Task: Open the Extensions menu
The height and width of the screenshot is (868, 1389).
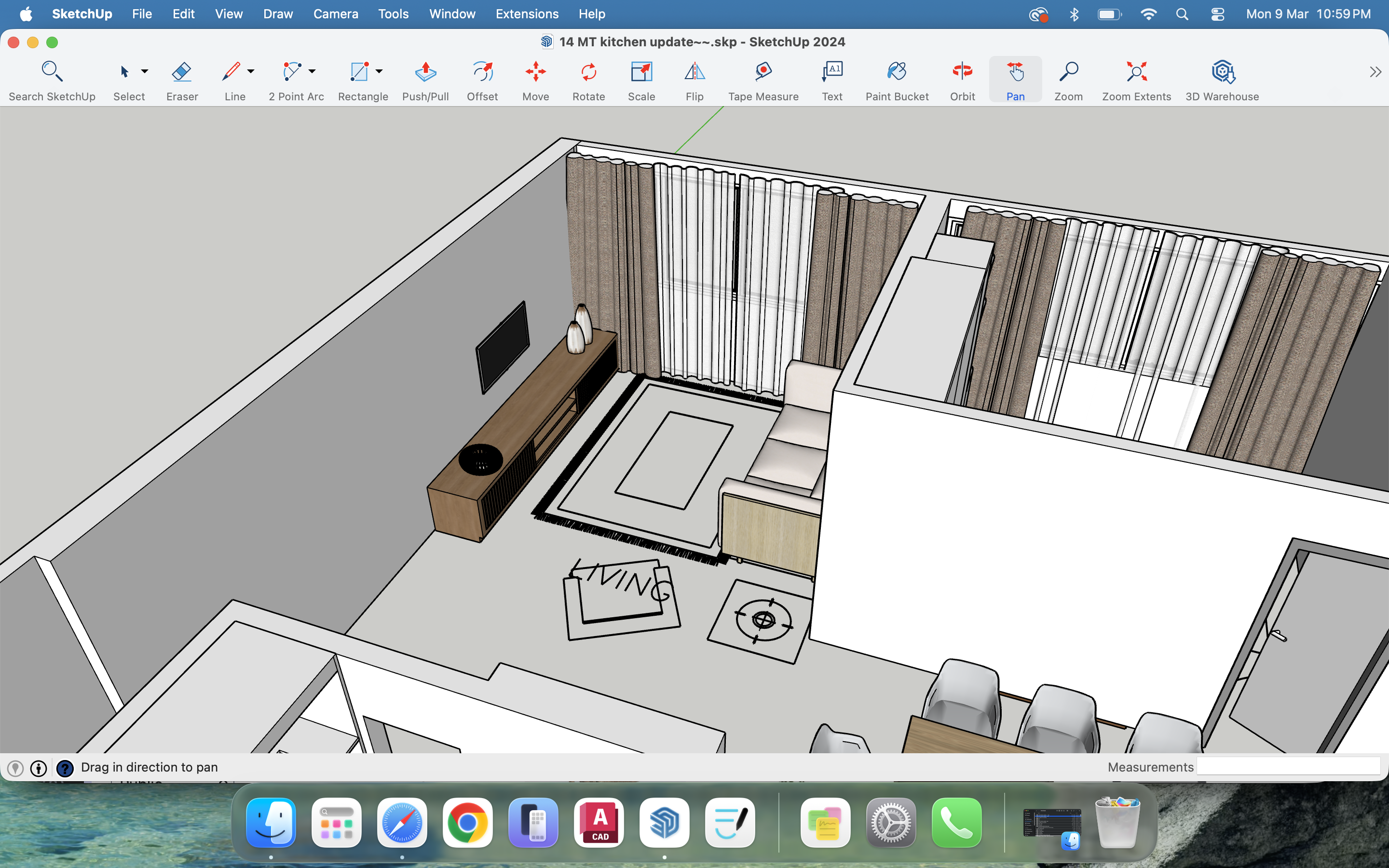Action: 527,14
